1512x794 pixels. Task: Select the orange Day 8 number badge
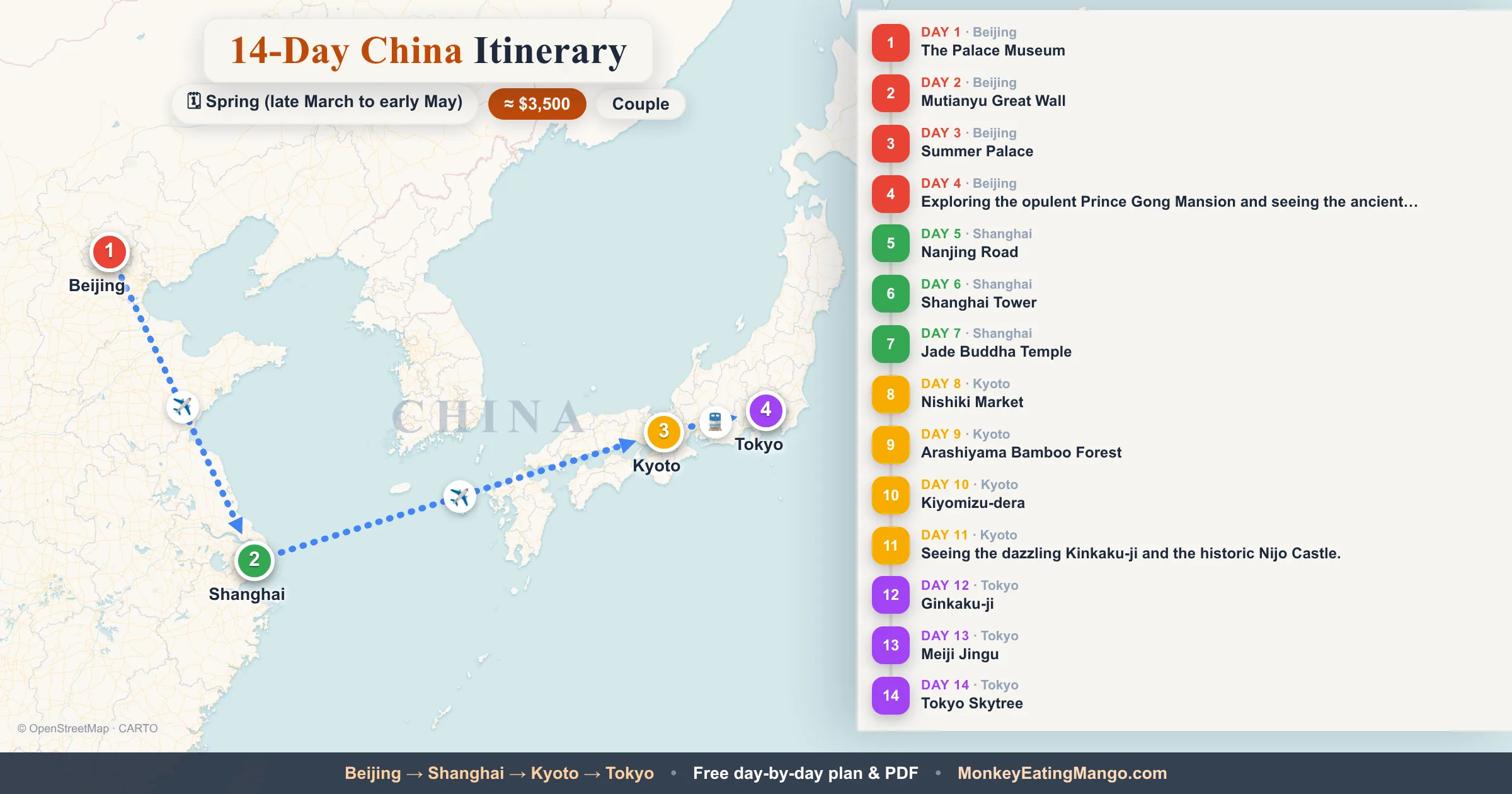tap(890, 394)
